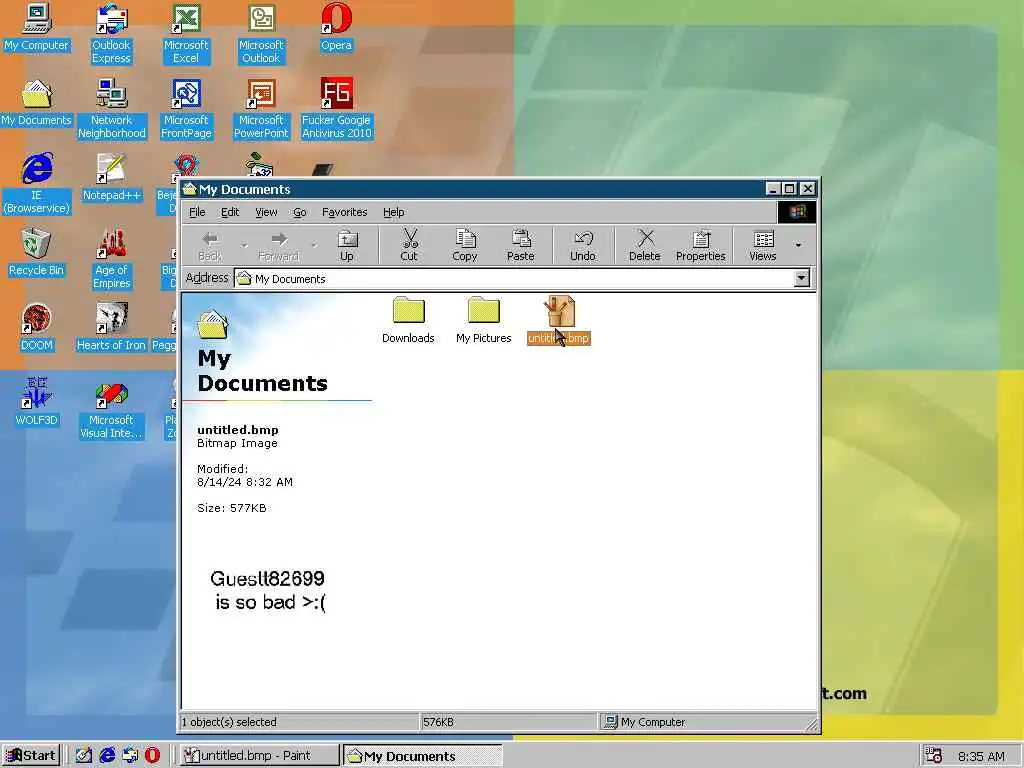This screenshot has width=1024, height=768.
Task: Select the My Documents desktop icon
Action: 37,103
